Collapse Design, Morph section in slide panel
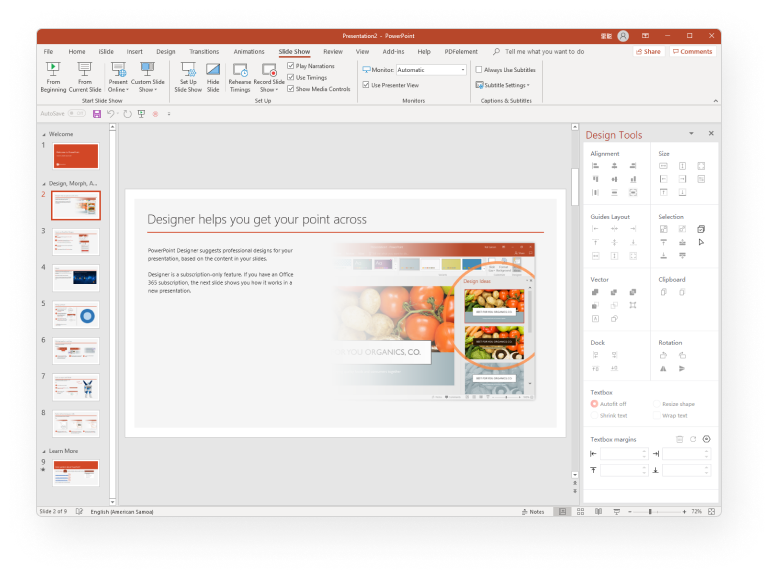This screenshot has height=577, width=774. pyautogui.click(x=44, y=184)
